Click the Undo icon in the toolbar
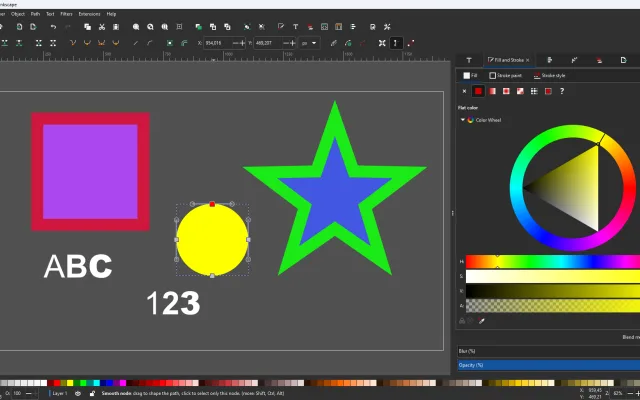640x400 pixels. (53, 27)
